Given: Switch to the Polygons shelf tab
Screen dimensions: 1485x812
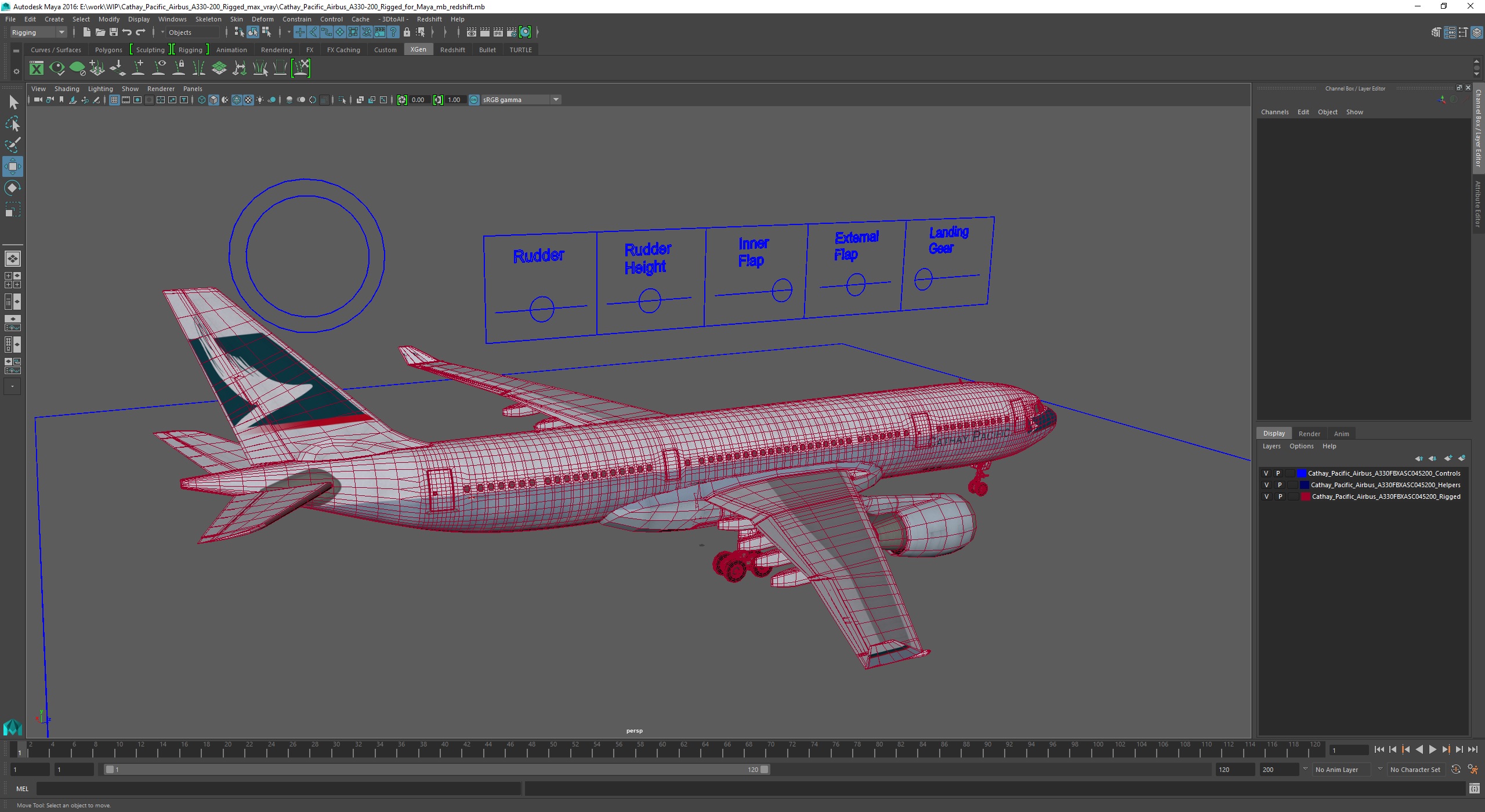Looking at the screenshot, I should 108,50.
